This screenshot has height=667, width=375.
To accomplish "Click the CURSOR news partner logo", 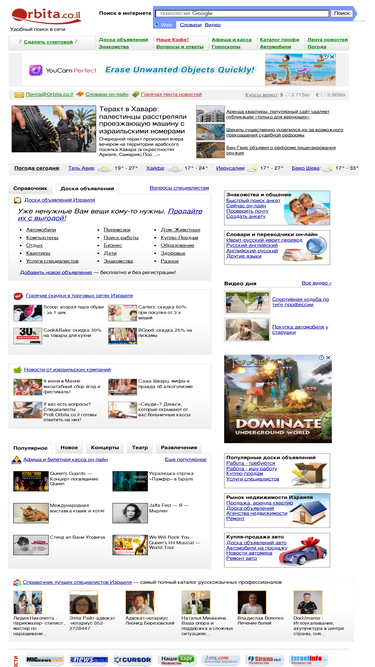I will [x=133, y=660].
